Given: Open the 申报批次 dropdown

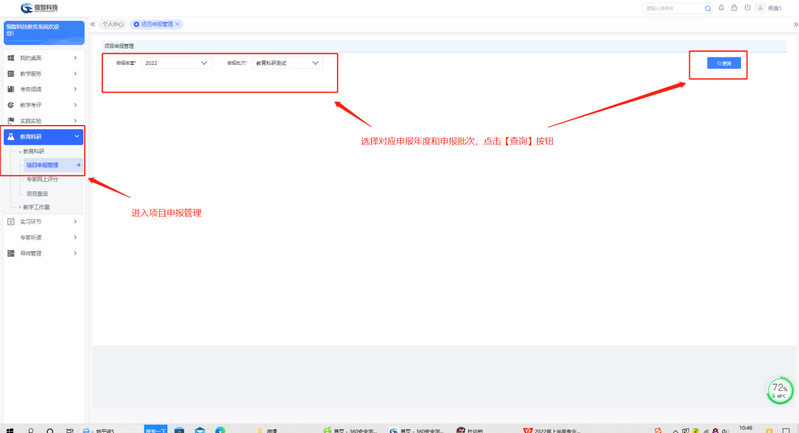Looking at the screenshot, I should [x=287, y=63].
